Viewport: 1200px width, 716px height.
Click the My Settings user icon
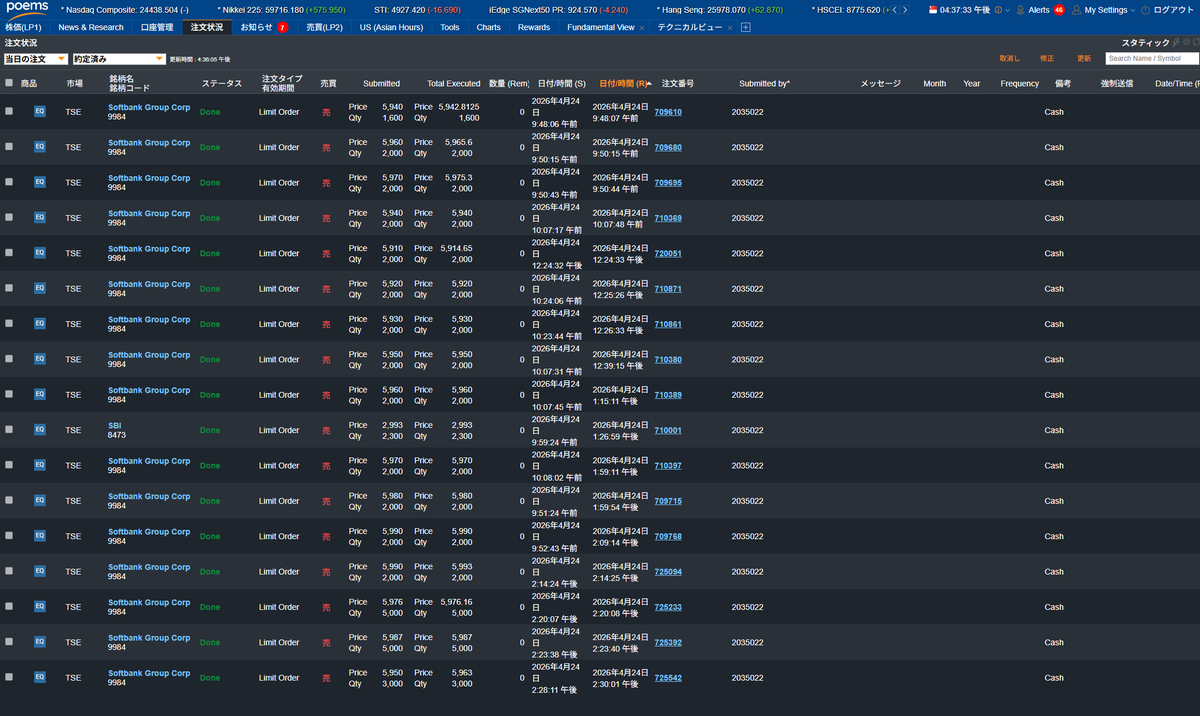pyautogui.click(x=1076, y=10)
